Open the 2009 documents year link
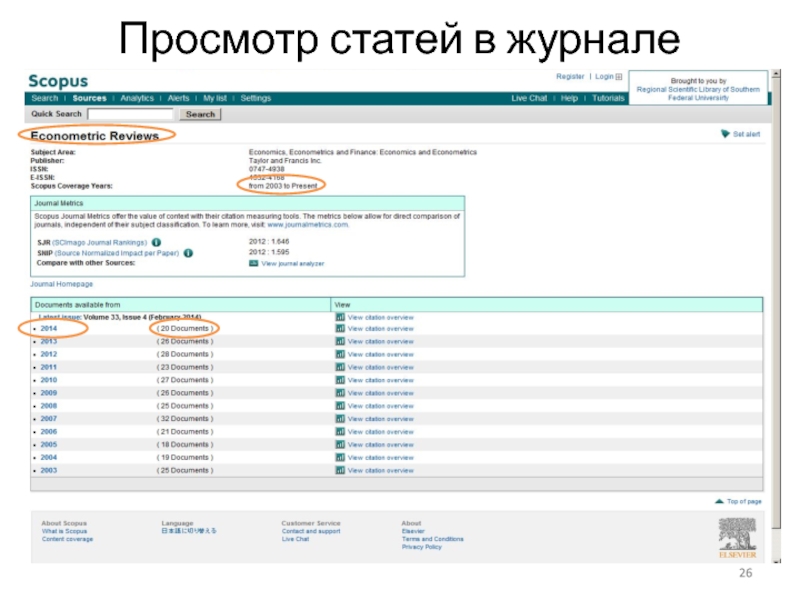 [x=48, y=393]
